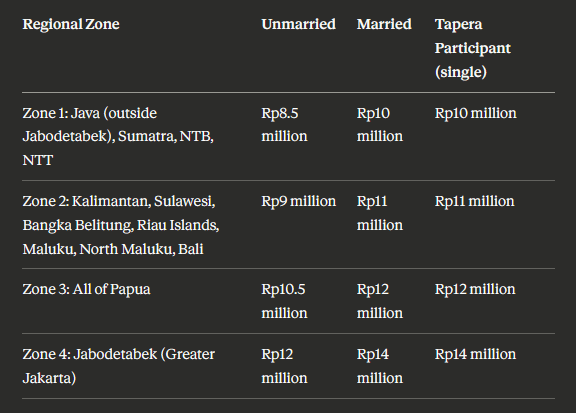Viewport: 576px width, 413px height.
Task: Click Zone 4 Married Rp14 million cell
Action: pos(379,366)
